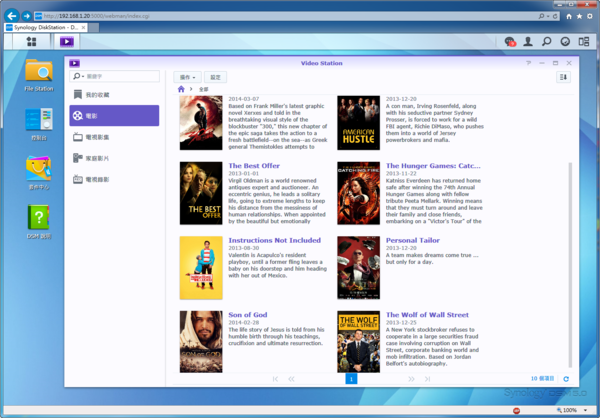Click the keyword search input field

pyautogui.click(x=120, y=77)
